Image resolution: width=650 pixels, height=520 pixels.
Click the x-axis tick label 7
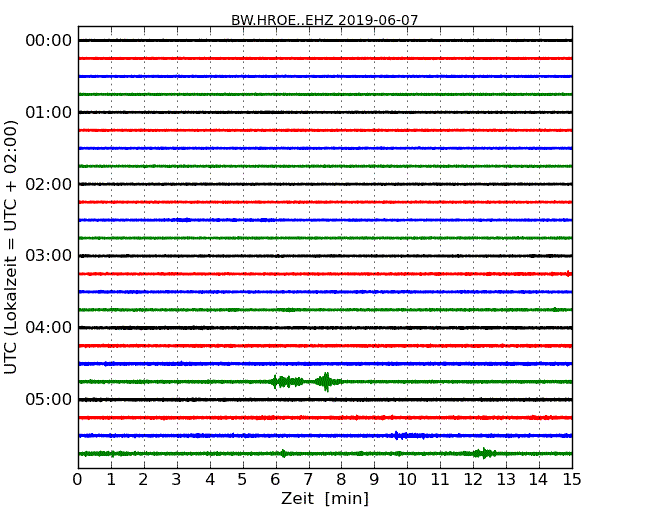pyautogui.click(x=308, y=480)
